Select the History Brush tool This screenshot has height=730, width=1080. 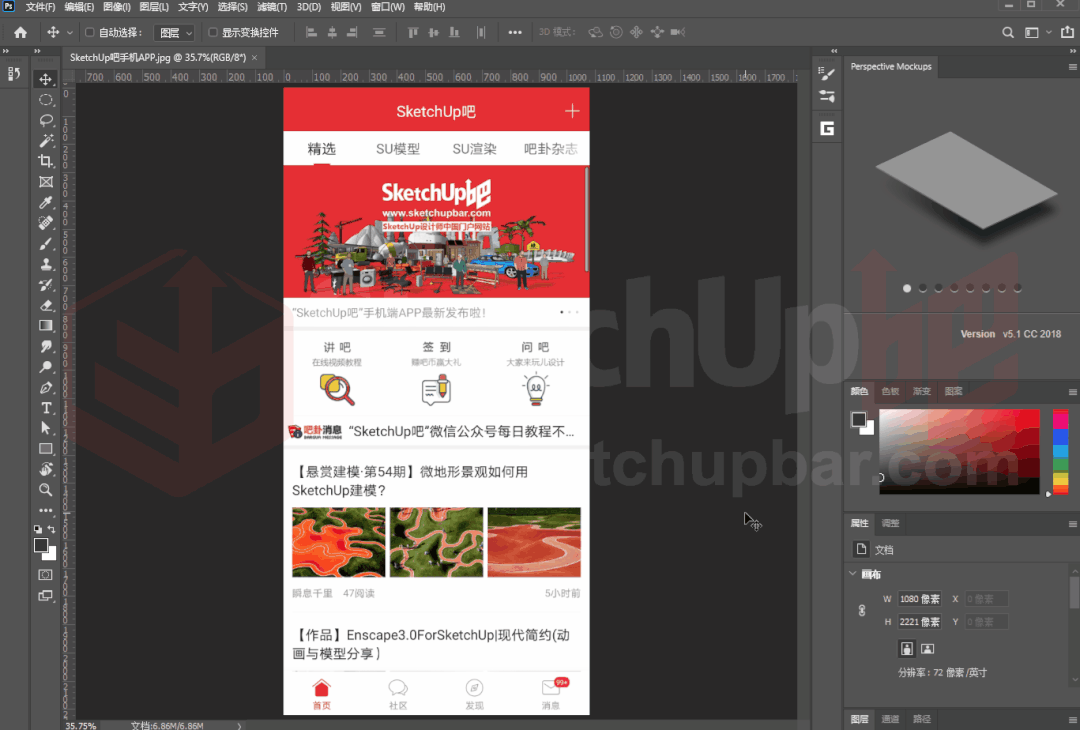click(x=45, y=284)
